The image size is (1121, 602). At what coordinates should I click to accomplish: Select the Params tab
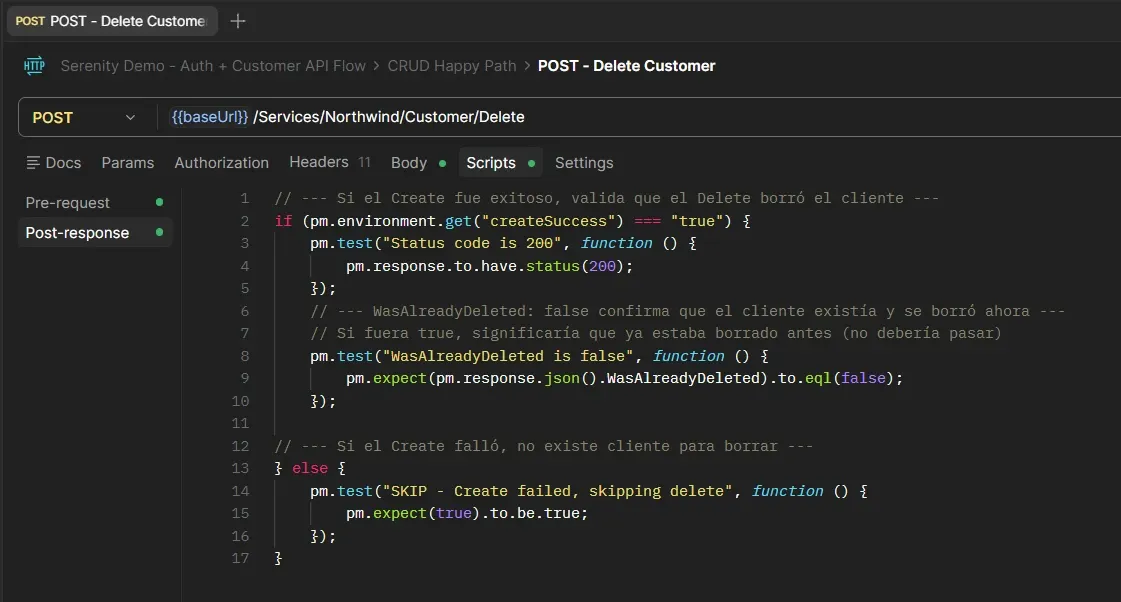(128, 162)
